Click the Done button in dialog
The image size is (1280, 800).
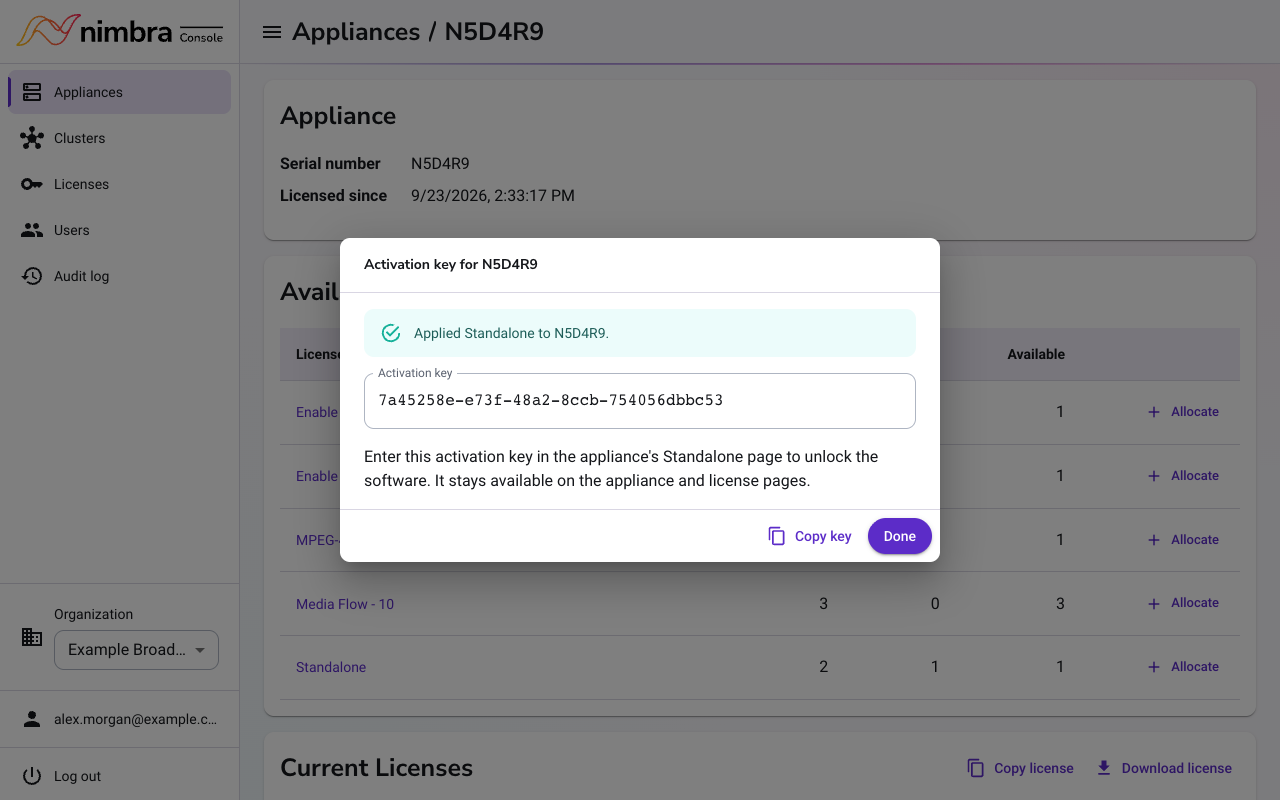(x=899, y=536)
